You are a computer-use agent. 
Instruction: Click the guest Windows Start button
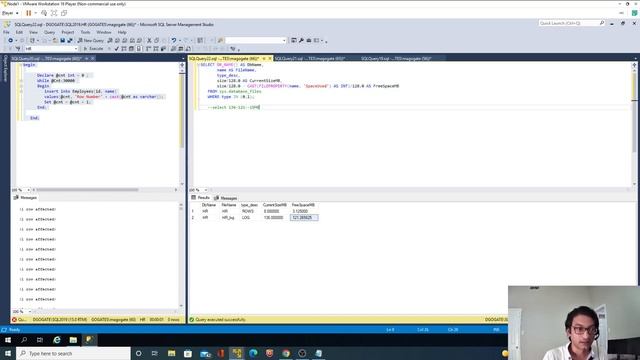(8, 340)
